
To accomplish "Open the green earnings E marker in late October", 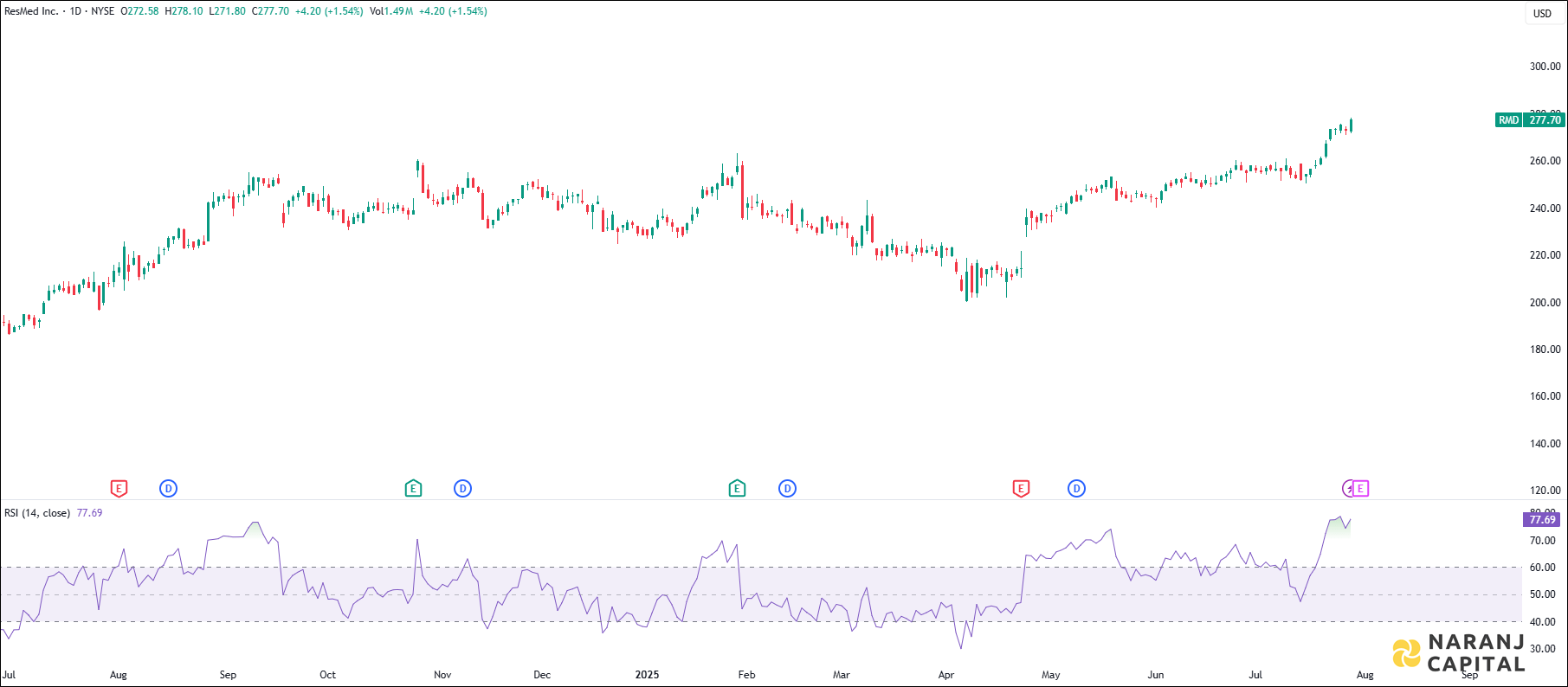I will (414, 489).
